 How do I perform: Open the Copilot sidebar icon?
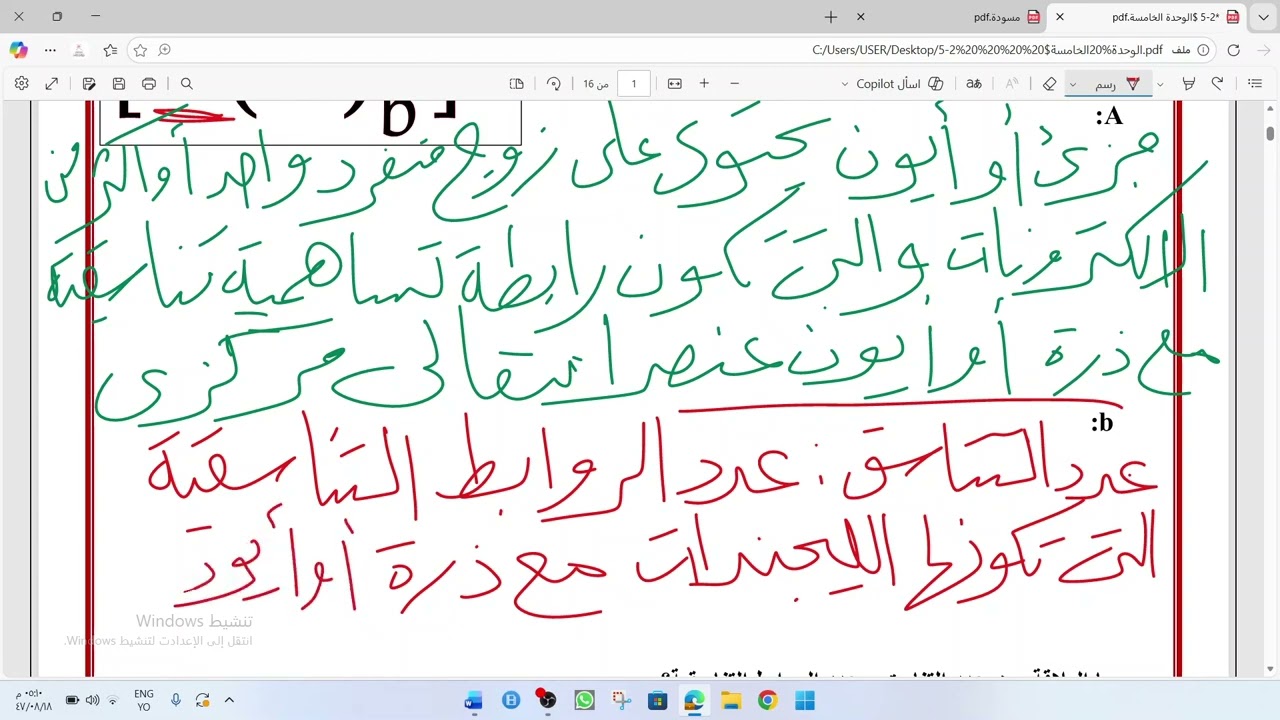coord(18,50)
